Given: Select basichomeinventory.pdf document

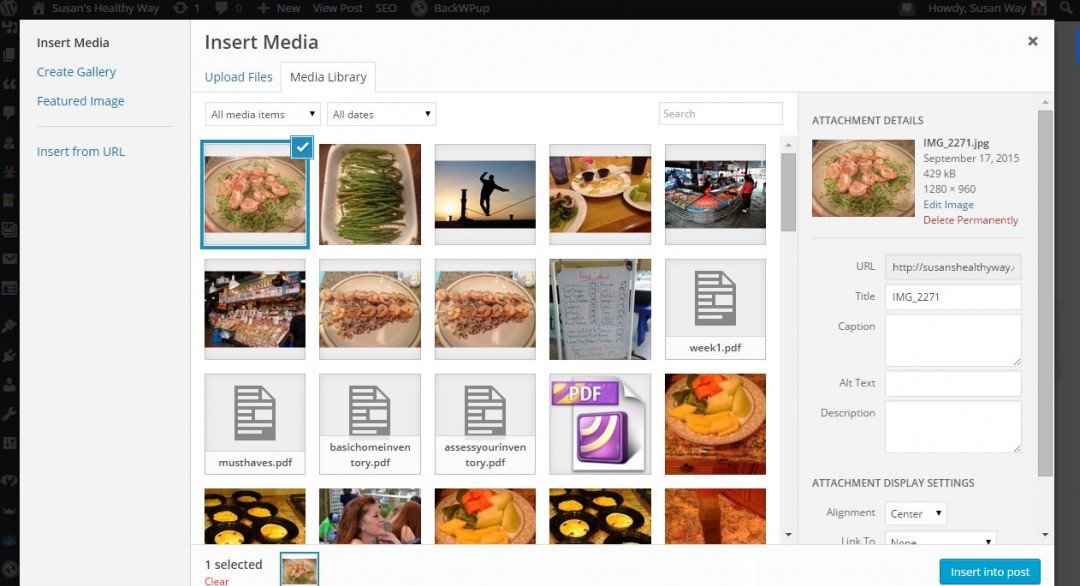Looking at the screenshot, I should [370, 424].
